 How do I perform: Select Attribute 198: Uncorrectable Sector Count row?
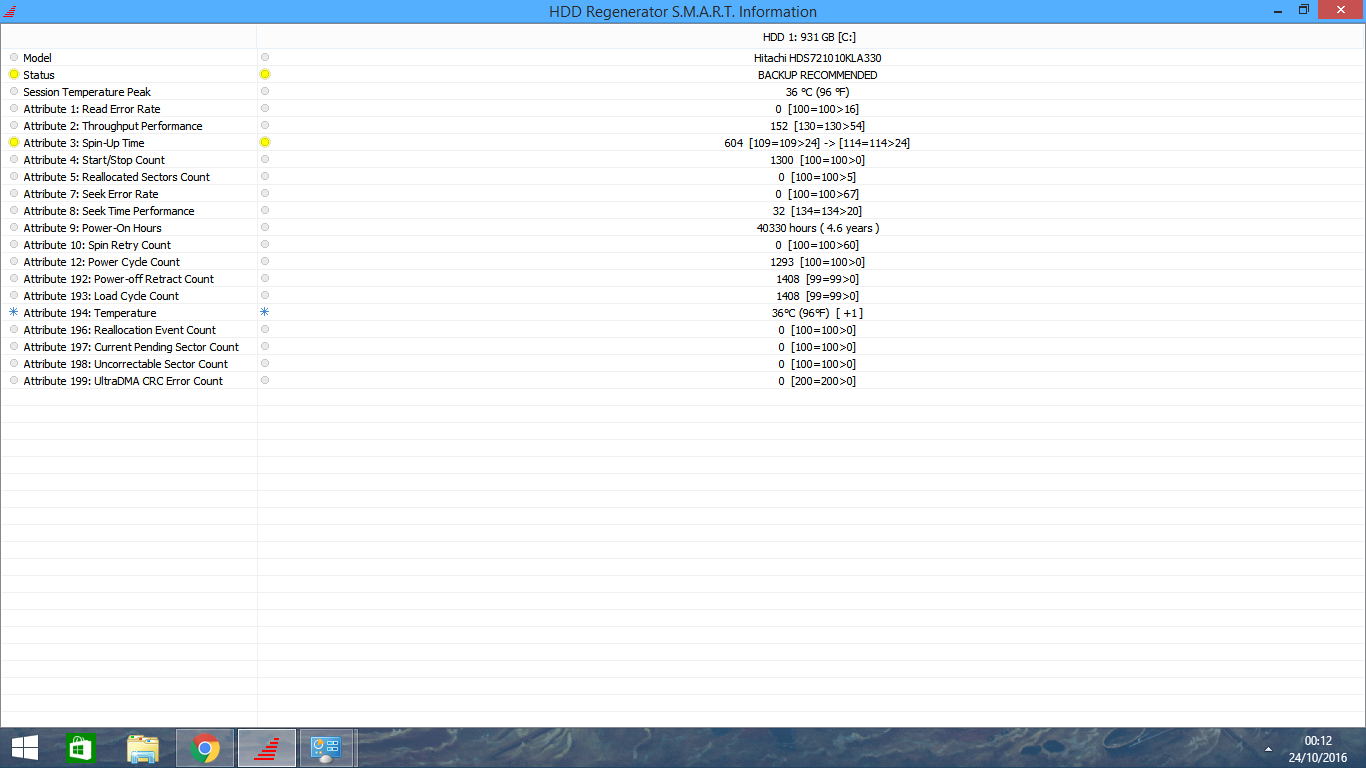click(x=126, y=364)
